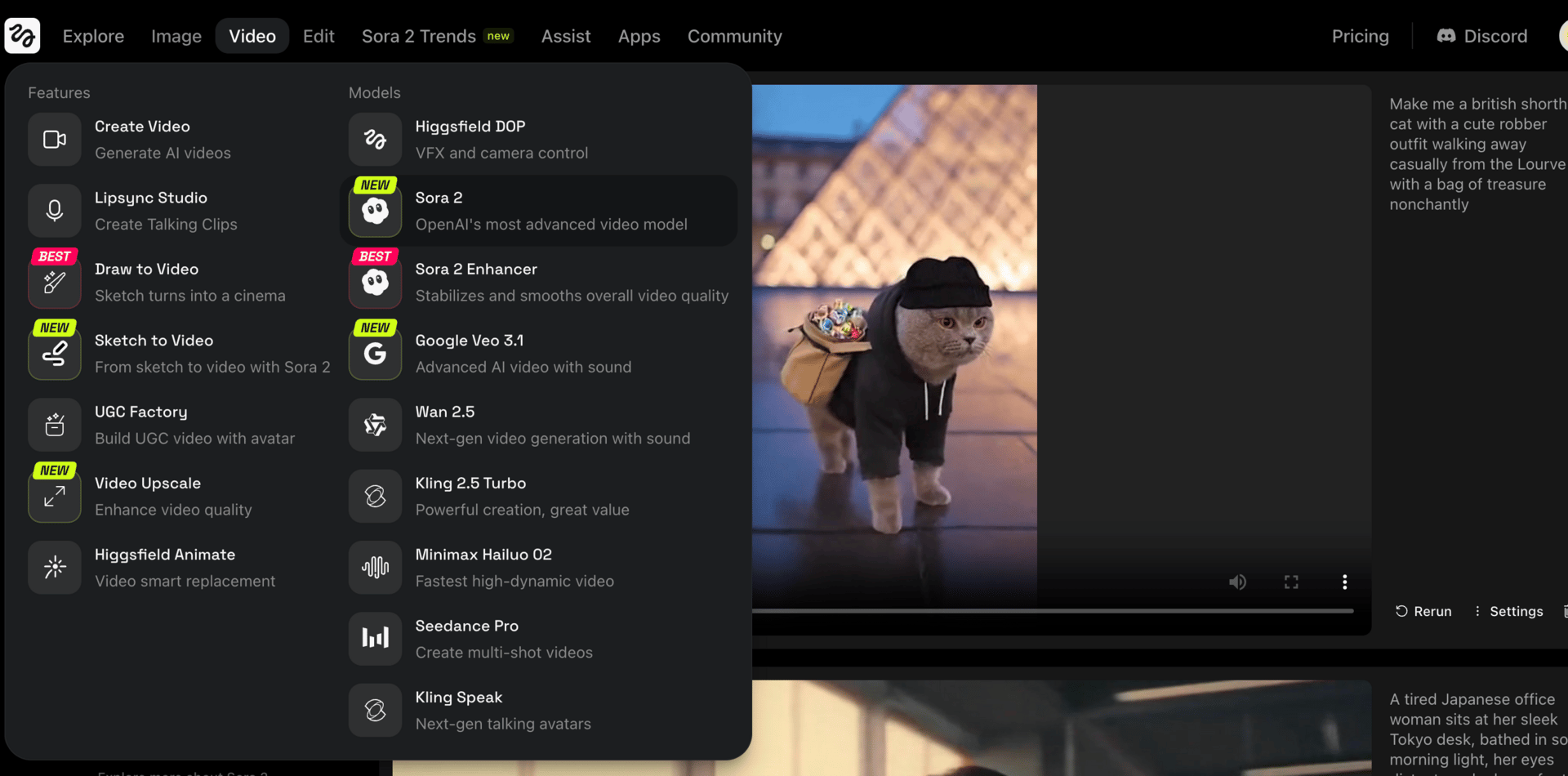Viewport: 1568px width, 776px height.
Task: Click the 'Build UGC video with avatar' description
Action: pyautogui.click(x=194, y=438)
